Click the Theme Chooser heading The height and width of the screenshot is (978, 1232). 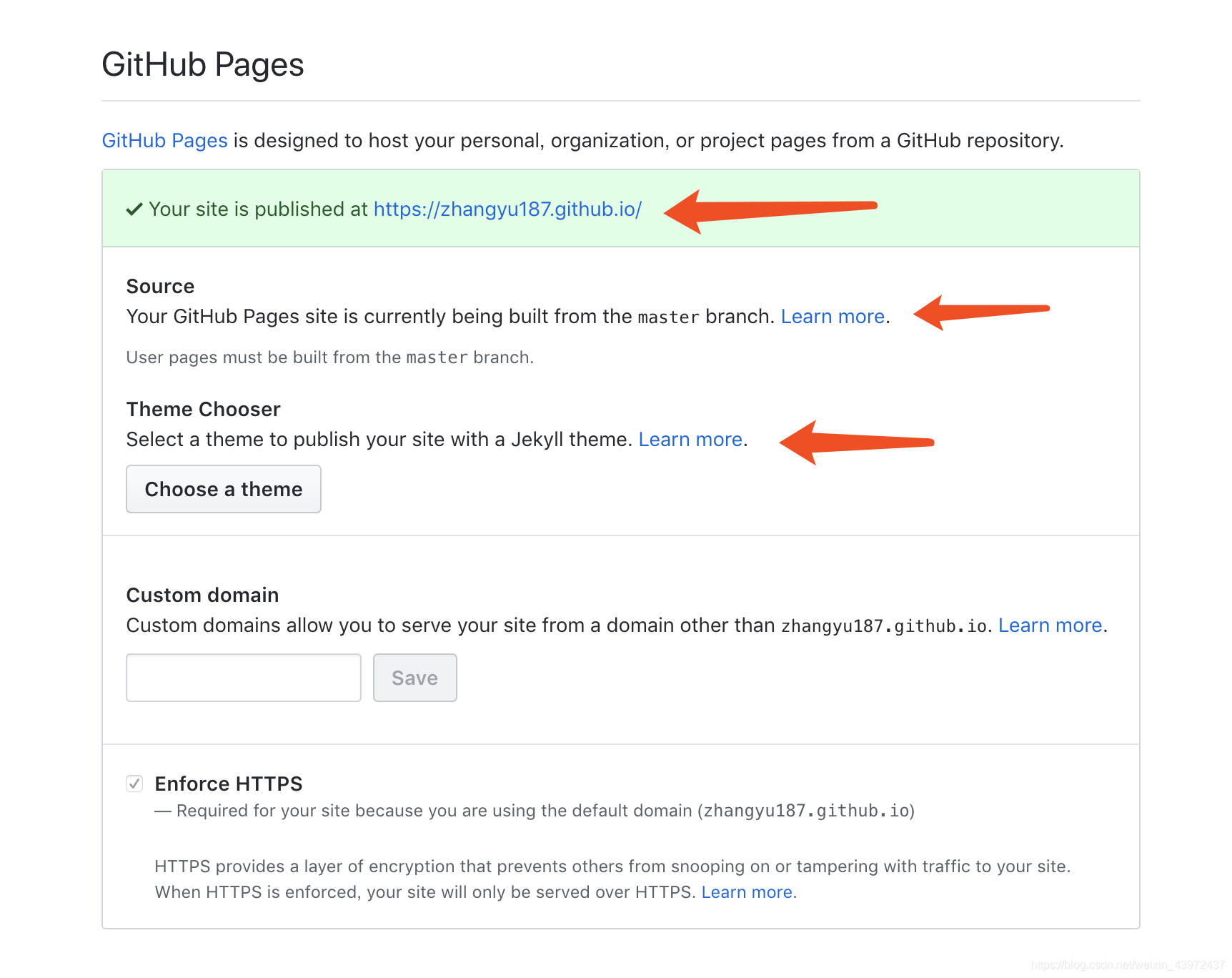pos(203,409)
